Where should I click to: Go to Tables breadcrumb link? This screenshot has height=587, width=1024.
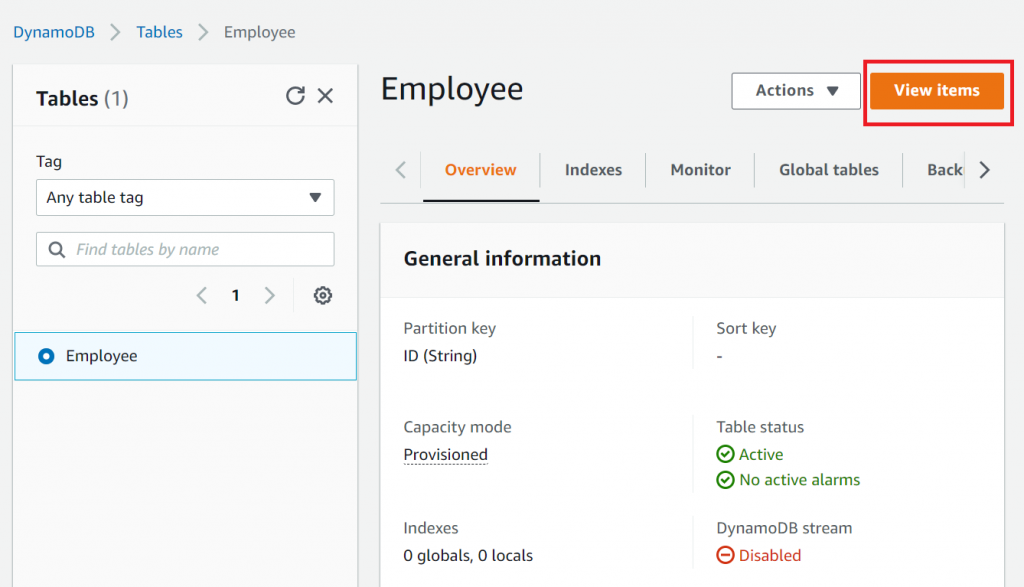coord(160,32)
